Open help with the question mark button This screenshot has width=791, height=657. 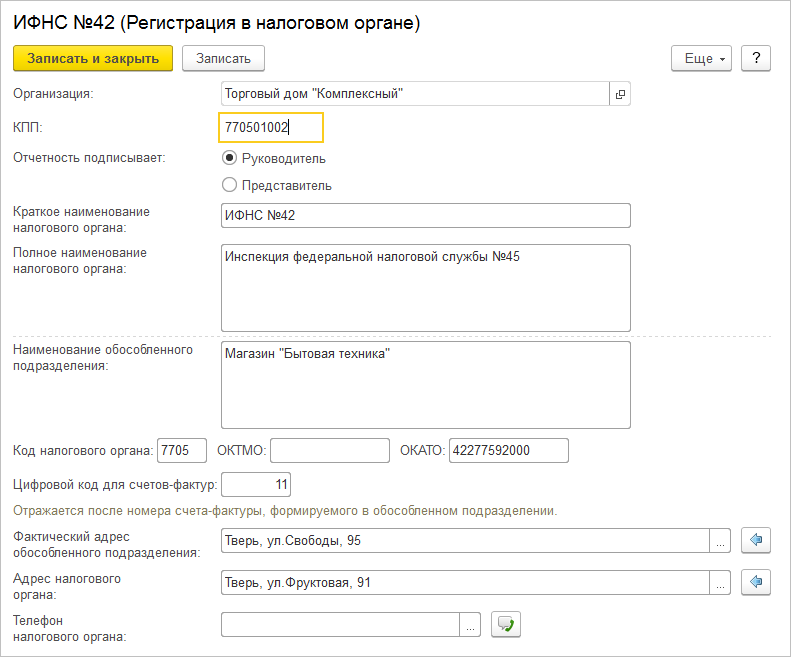[x=756, y=59]
